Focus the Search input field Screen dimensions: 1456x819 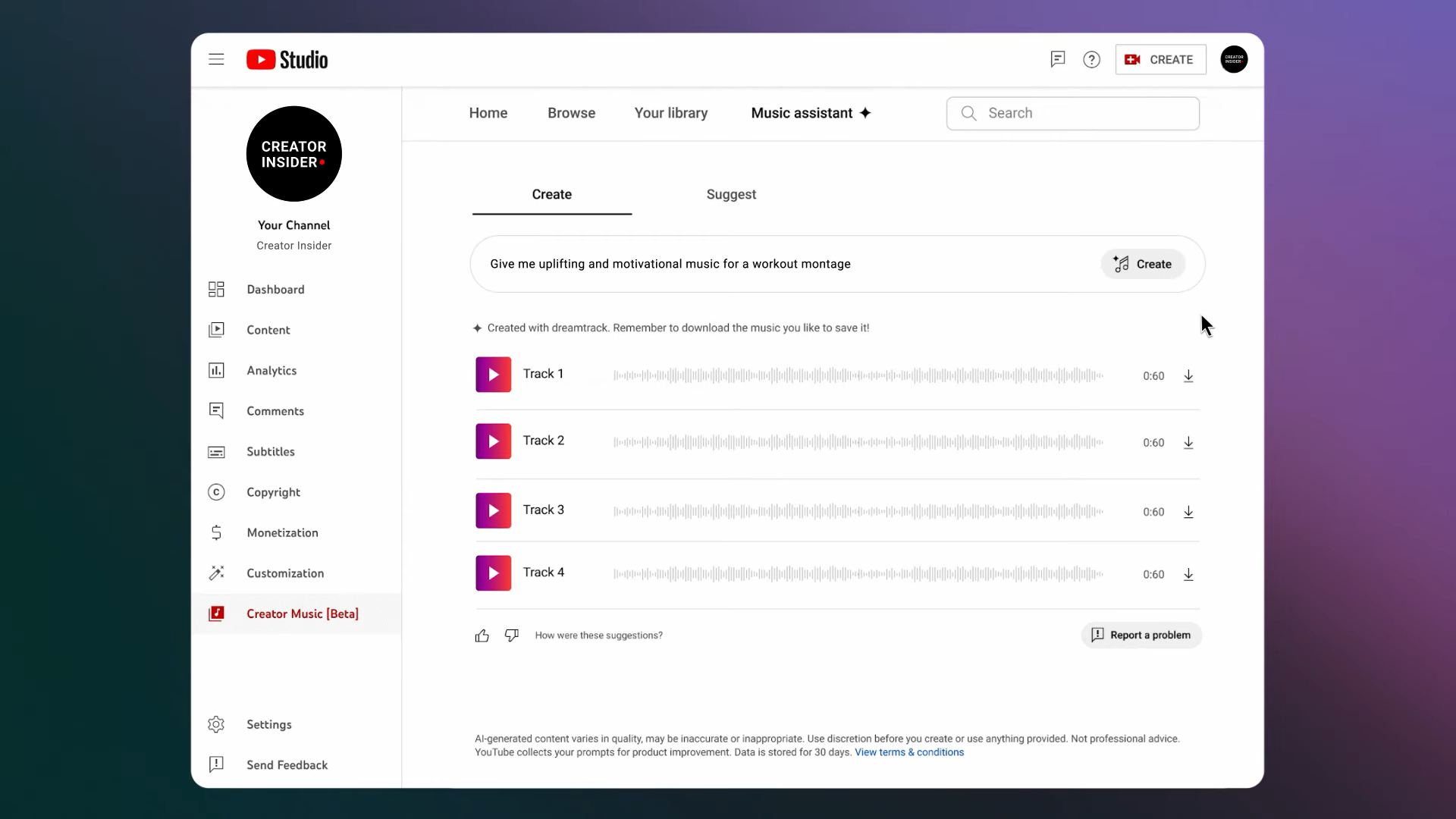[x=1084, y=113]
